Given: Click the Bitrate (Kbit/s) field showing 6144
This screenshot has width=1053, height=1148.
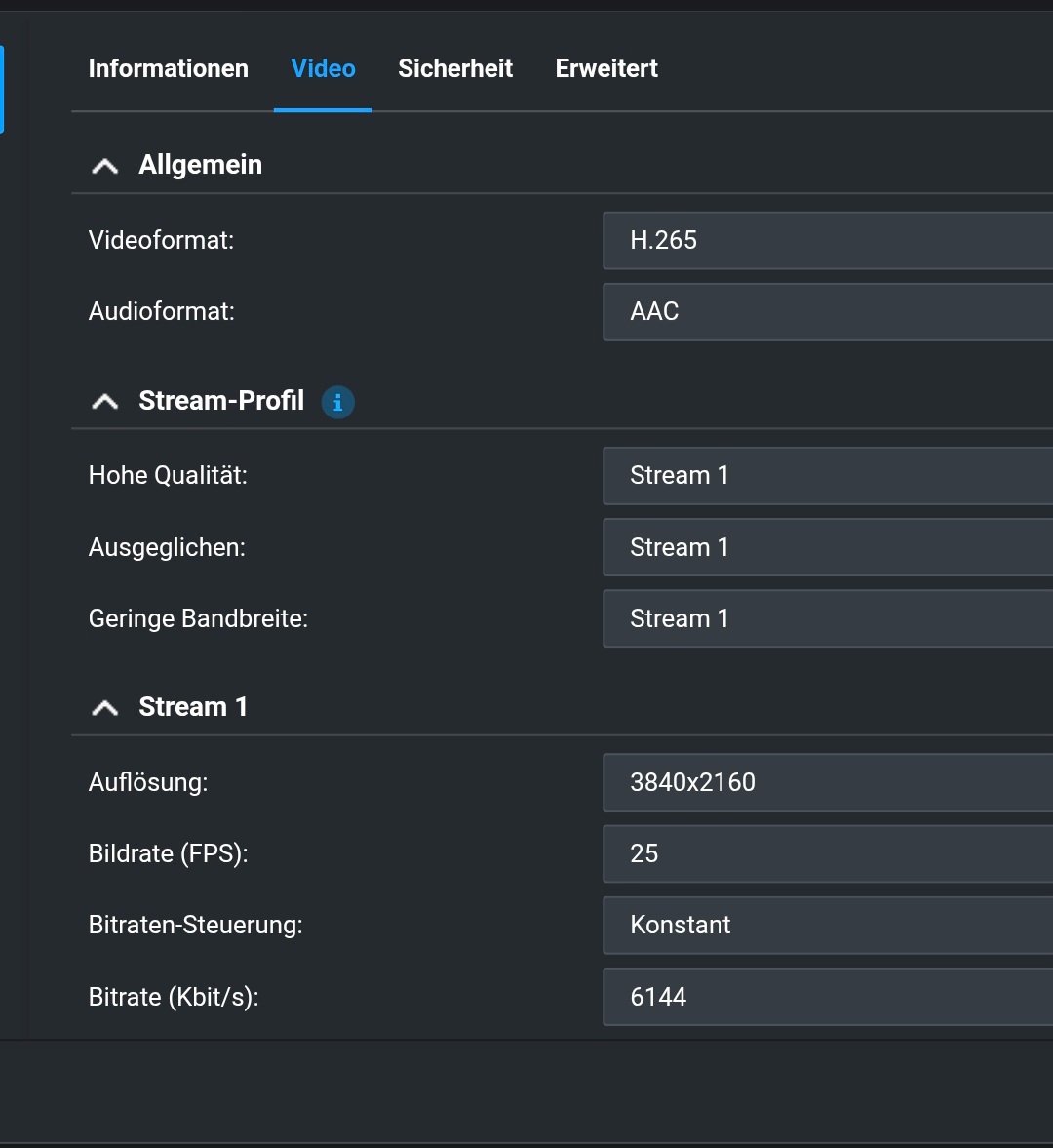Looking at the screenshot, I should (x=828, y=997).
